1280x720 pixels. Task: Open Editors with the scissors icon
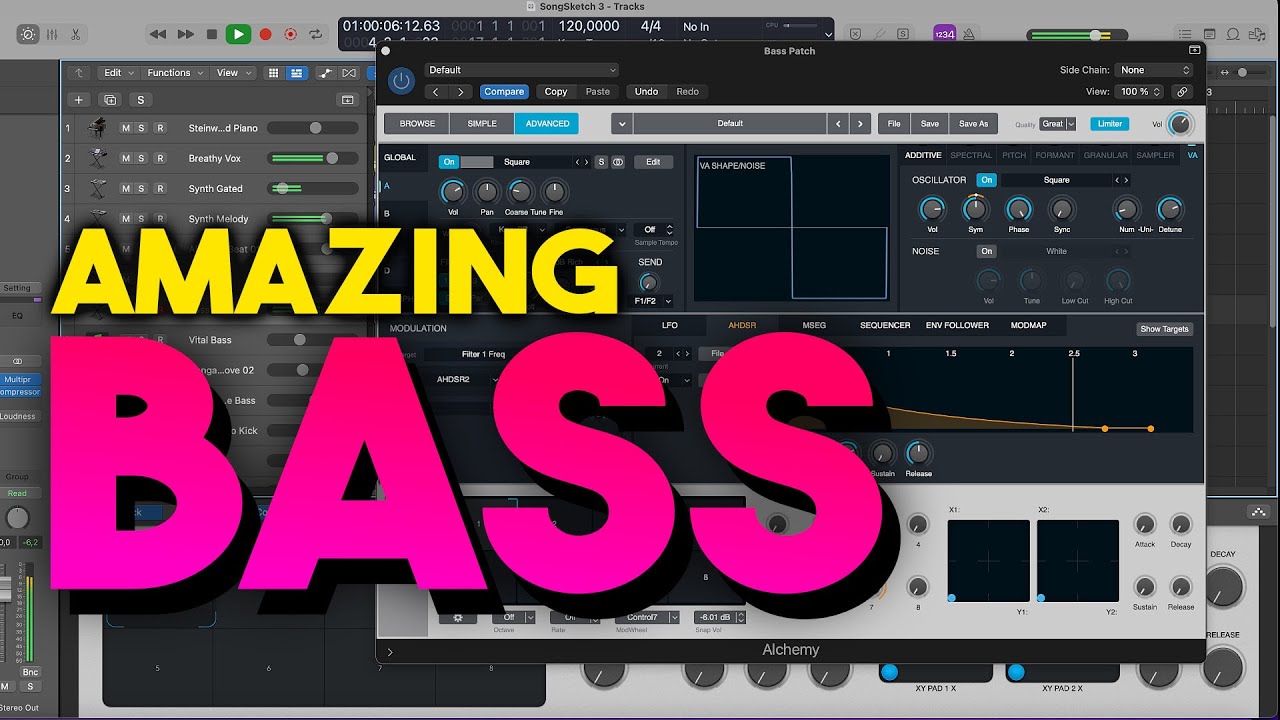tap(75, 34)
